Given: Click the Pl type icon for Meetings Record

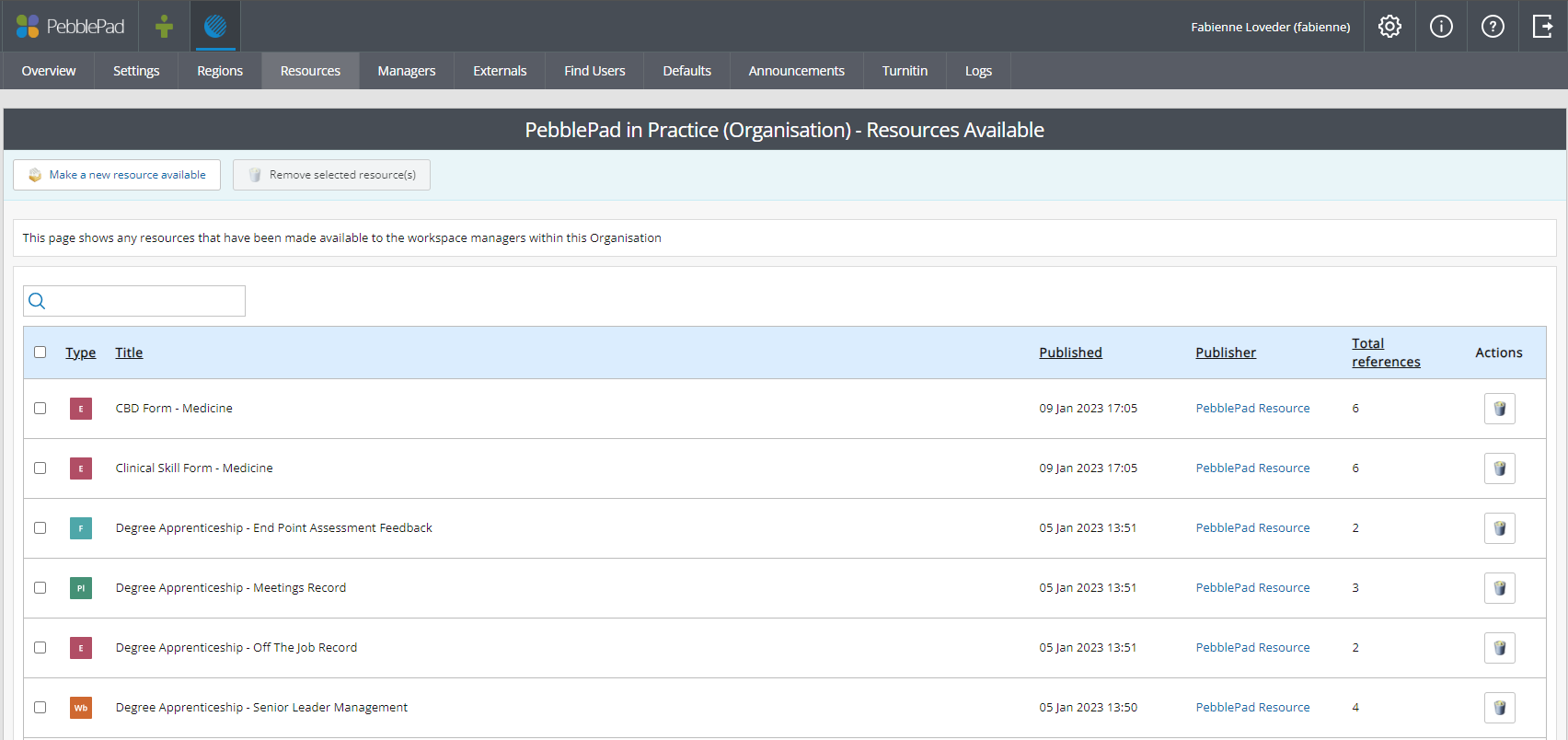Looking at the screenshot, I should (x=81, y=588).
